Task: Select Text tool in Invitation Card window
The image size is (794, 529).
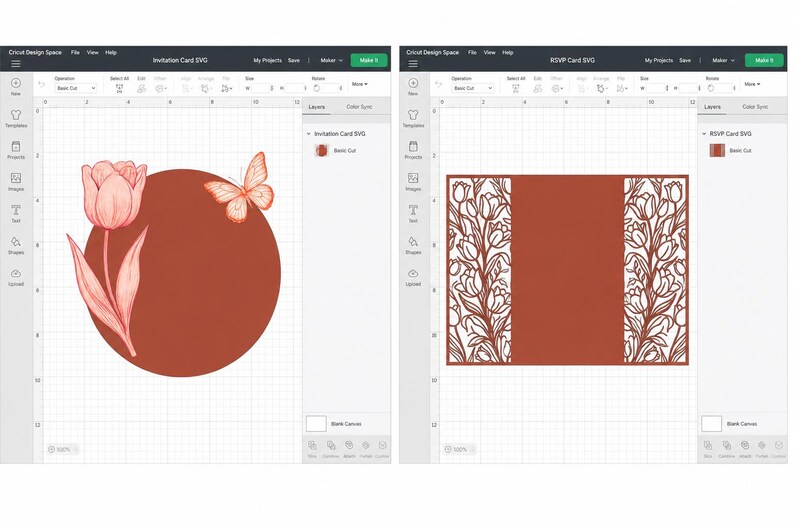Action: pyautogui.click(x=16, y=214)
